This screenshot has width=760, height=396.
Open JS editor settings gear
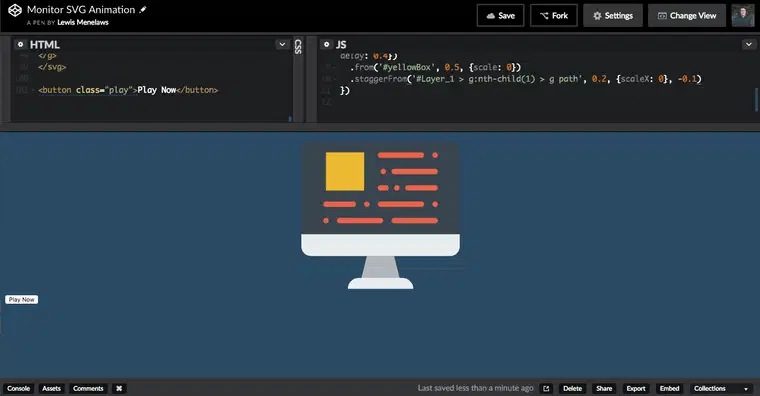(x=327, y=44)
